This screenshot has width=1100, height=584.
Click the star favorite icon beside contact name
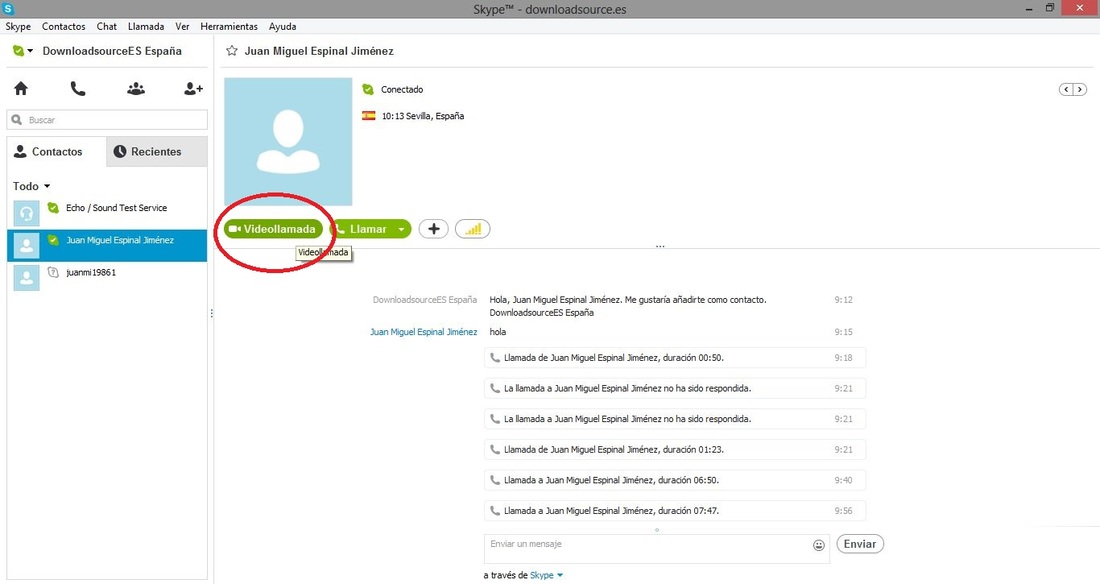232,51
